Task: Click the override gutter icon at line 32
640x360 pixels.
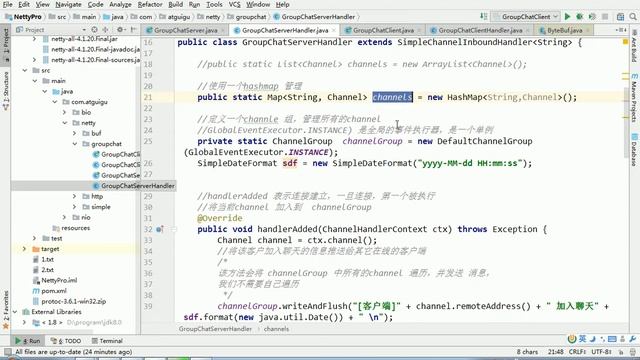Action: 160,229
